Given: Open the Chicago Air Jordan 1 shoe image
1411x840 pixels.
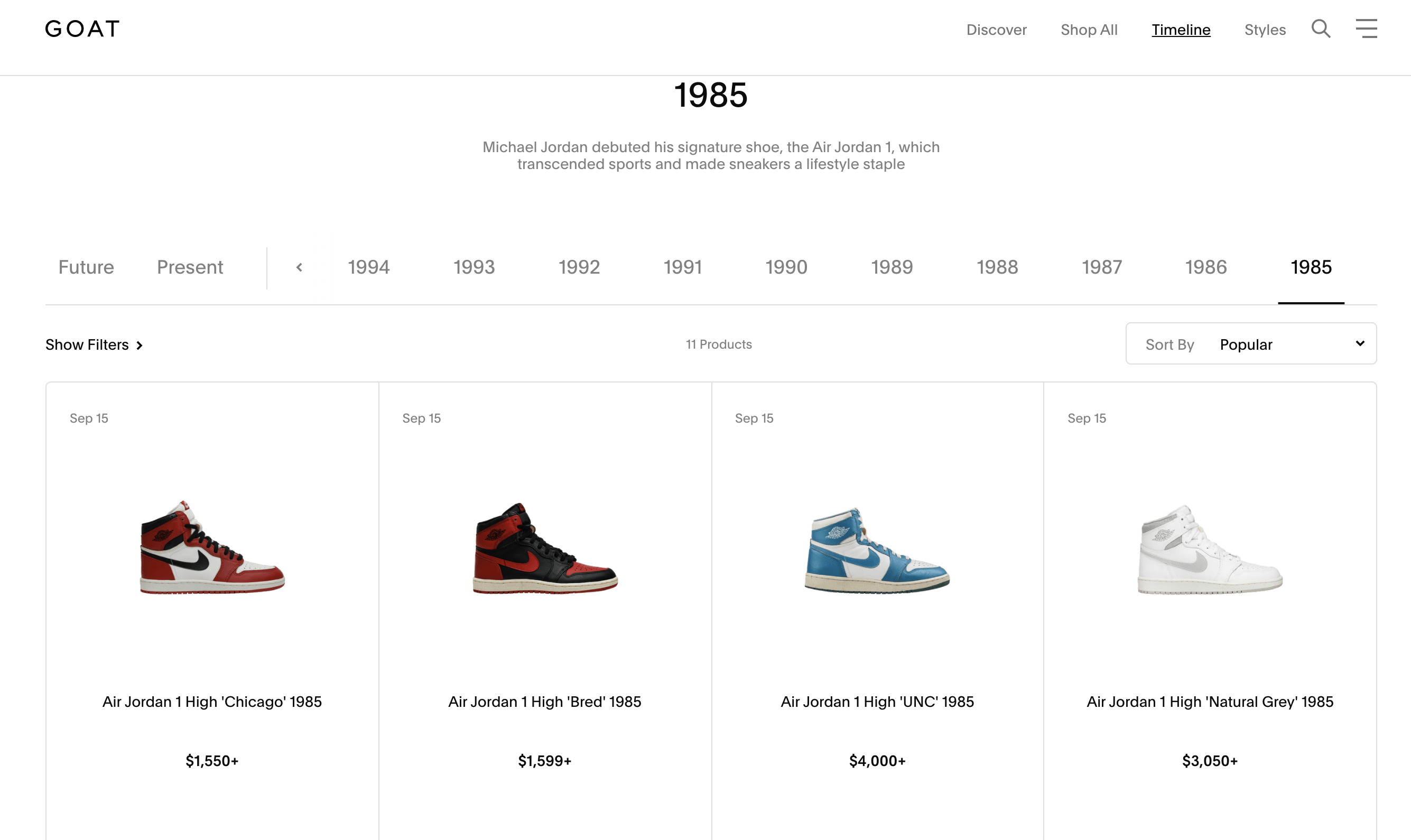Looking at the screenshot, I should (212, 547).
